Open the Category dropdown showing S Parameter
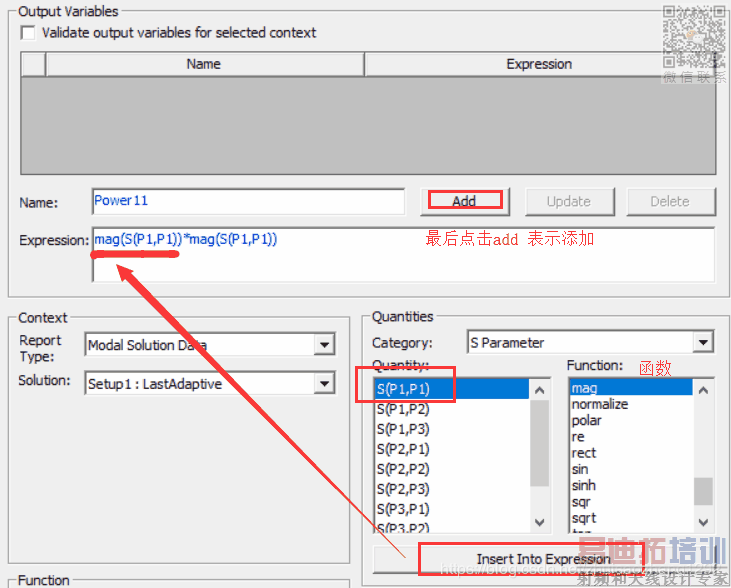 click(703, 343)
